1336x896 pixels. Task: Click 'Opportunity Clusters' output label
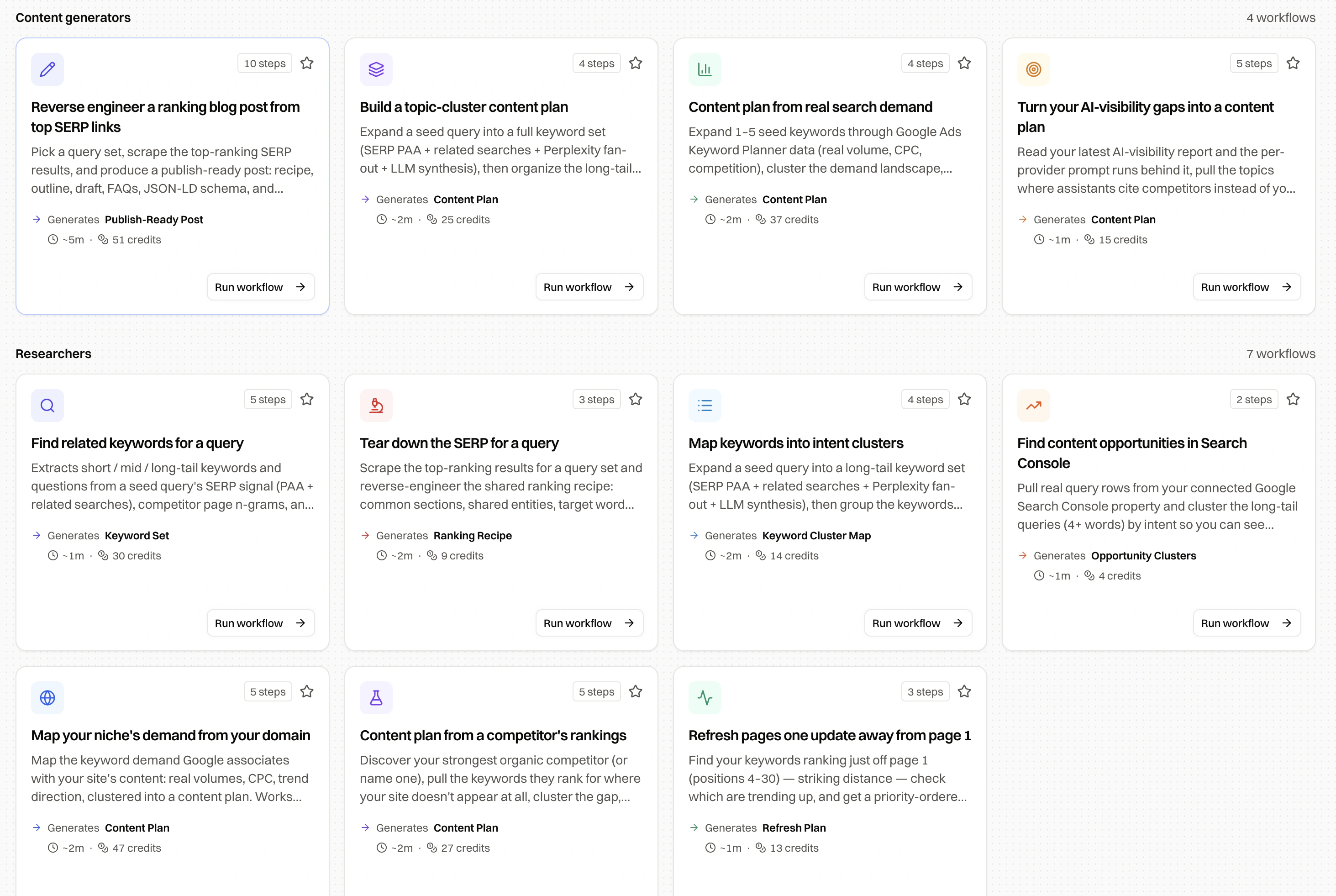(x=1143, y=555)
